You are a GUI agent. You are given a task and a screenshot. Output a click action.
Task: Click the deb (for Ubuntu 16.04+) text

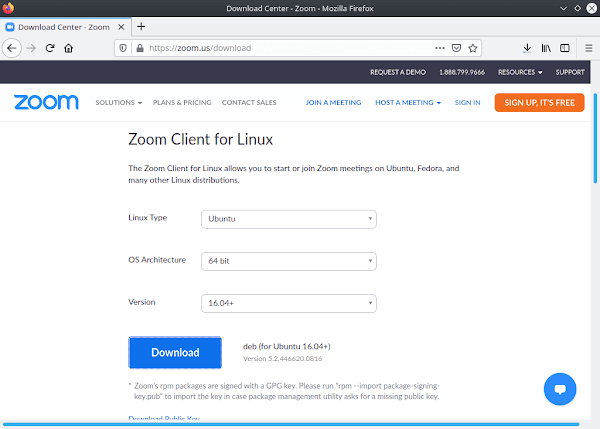click(287, 346)
